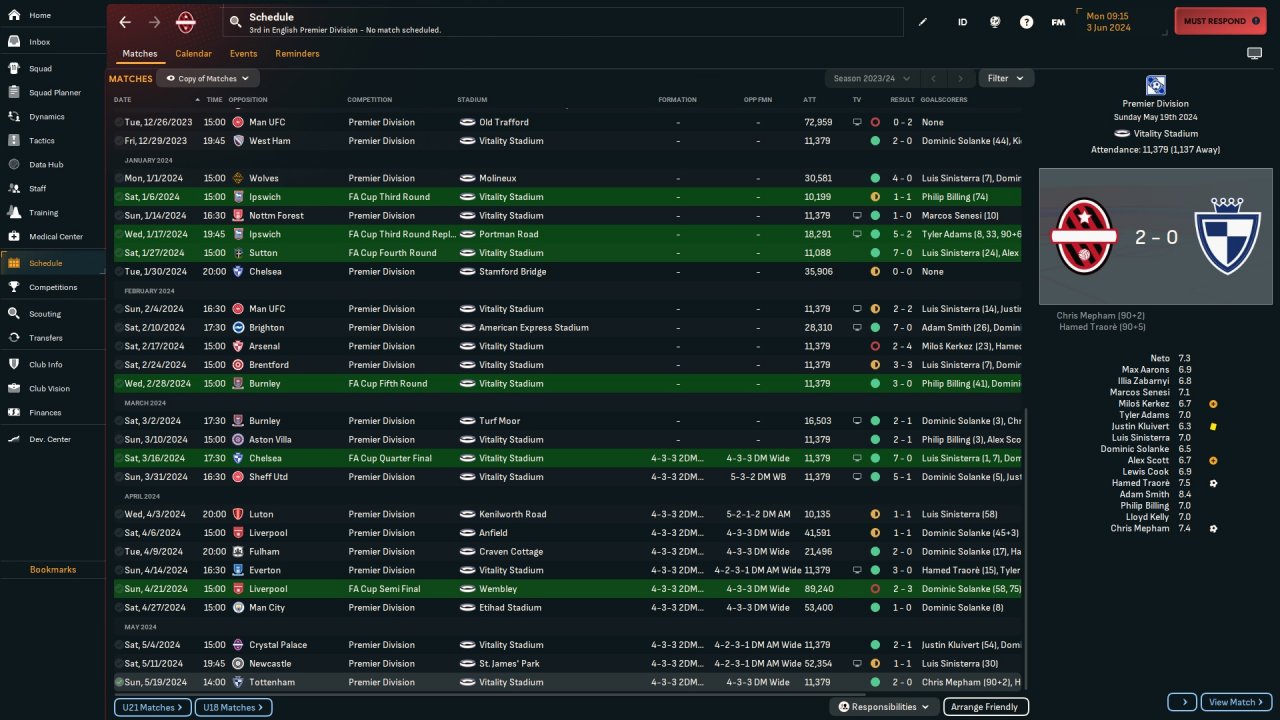Viewport: 1280px width, 720px height.
Task: Click the 2 - 0 scoreline panel
Action: pos(1157,236)
